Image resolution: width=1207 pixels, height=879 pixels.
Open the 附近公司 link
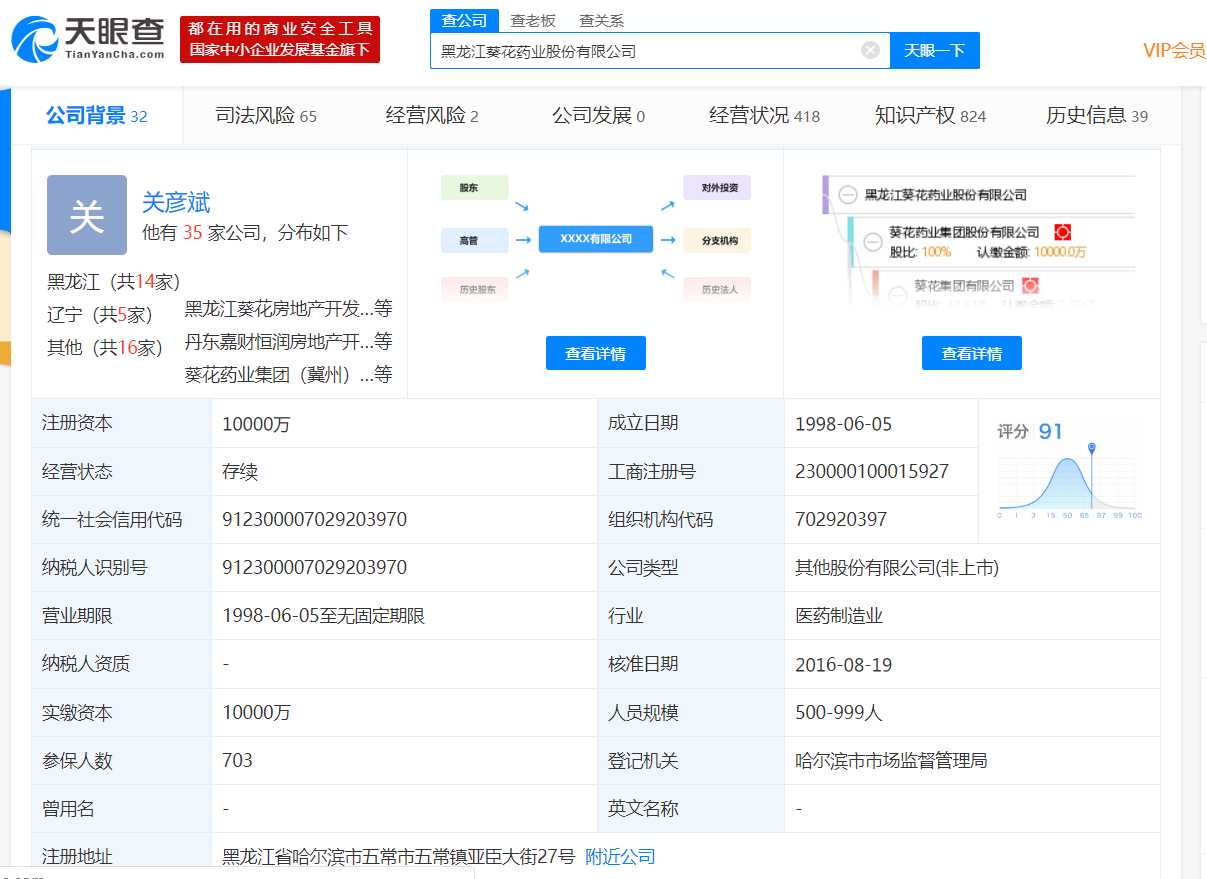pyautogui.click(x=620, y=856)
